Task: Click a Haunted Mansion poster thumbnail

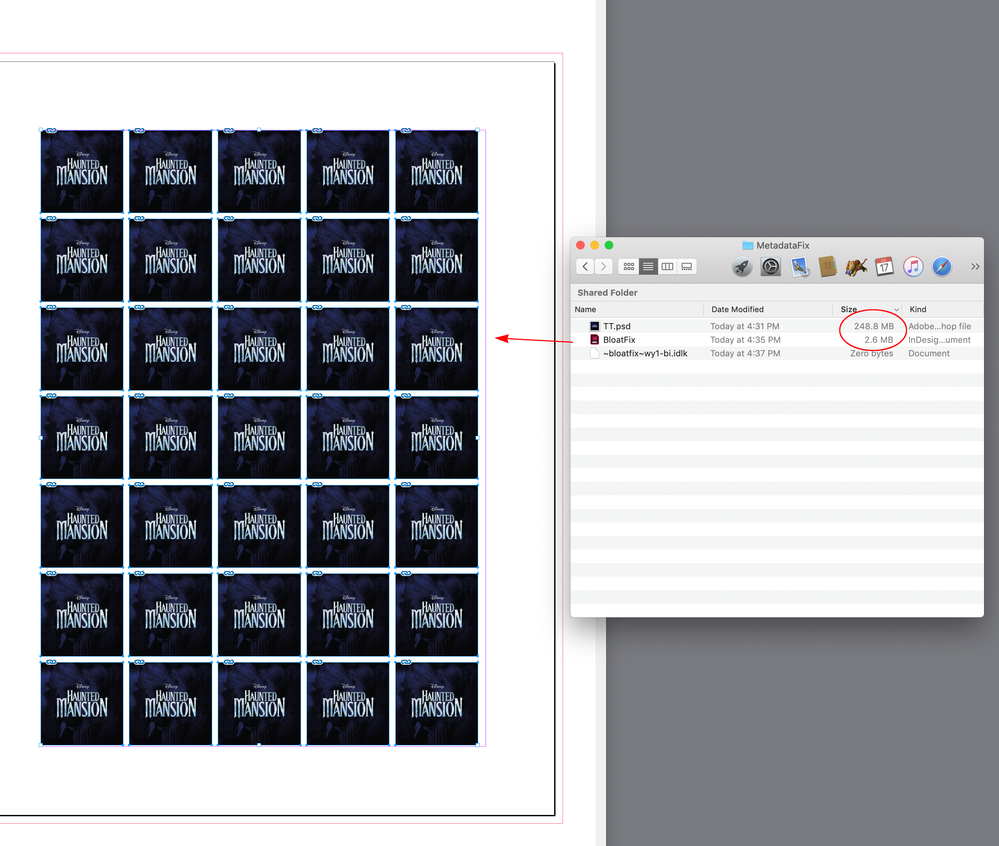Action: 82,170
